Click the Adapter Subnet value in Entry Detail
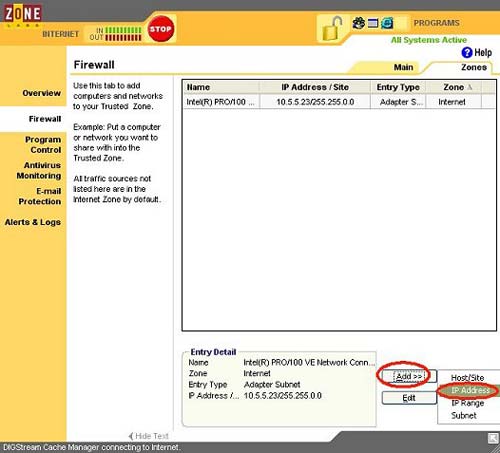The width and height of the screenshot is (500, 453). click(x=272, y=384)
